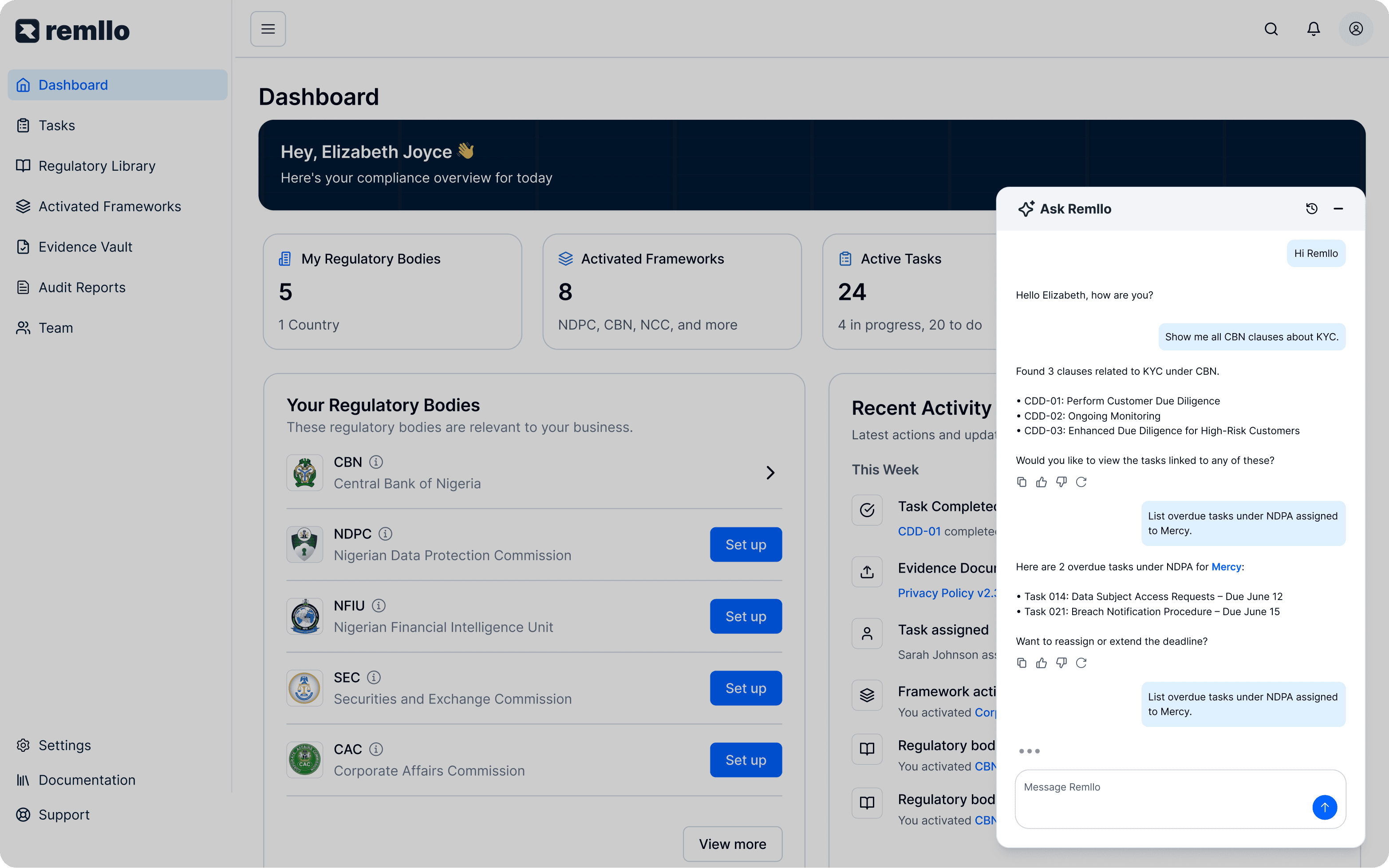This screenshot has height=868, width=1389.
Task: Open CDD-01 link in Recent Activity
Action: pos(919,531)
